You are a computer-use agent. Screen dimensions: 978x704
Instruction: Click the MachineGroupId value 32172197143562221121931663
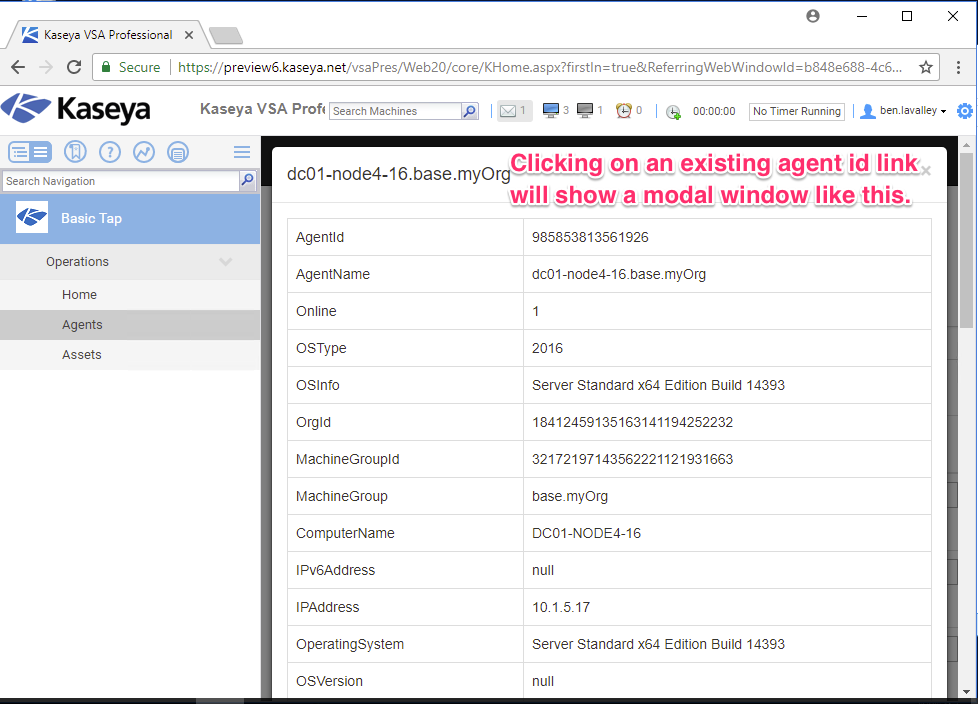click(632, 459)
